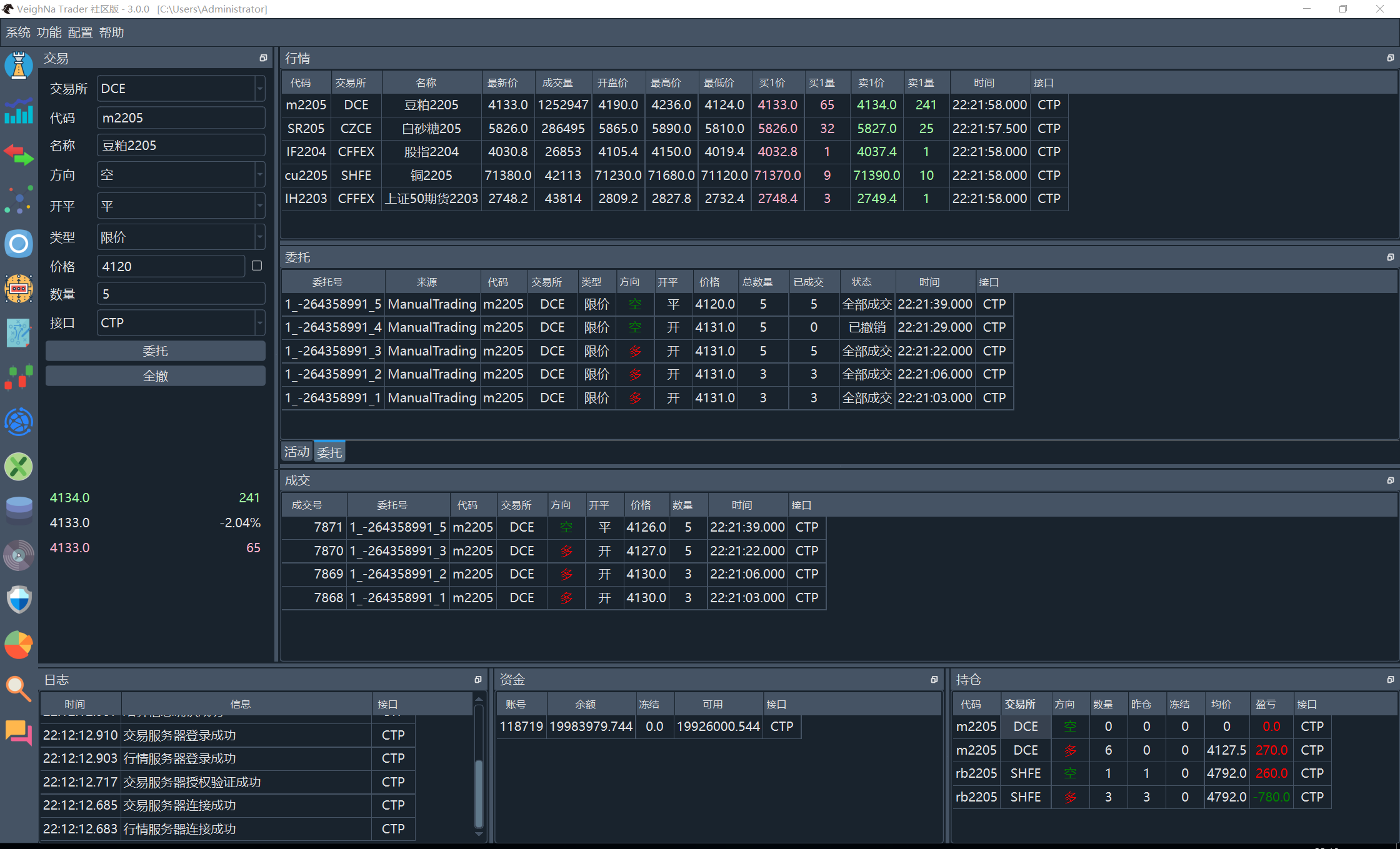Open the pie chart portfolio icon
The width and height of the screenshot is (1400, 849).
[x=19, y=645]
